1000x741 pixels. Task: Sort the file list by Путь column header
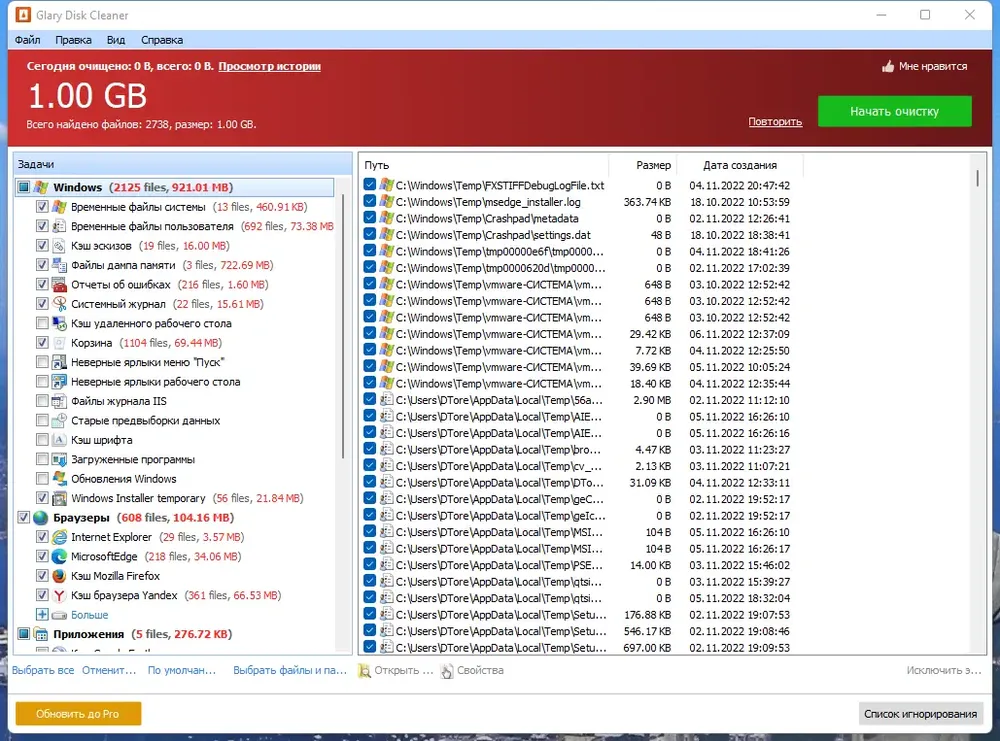pos(484,165)
